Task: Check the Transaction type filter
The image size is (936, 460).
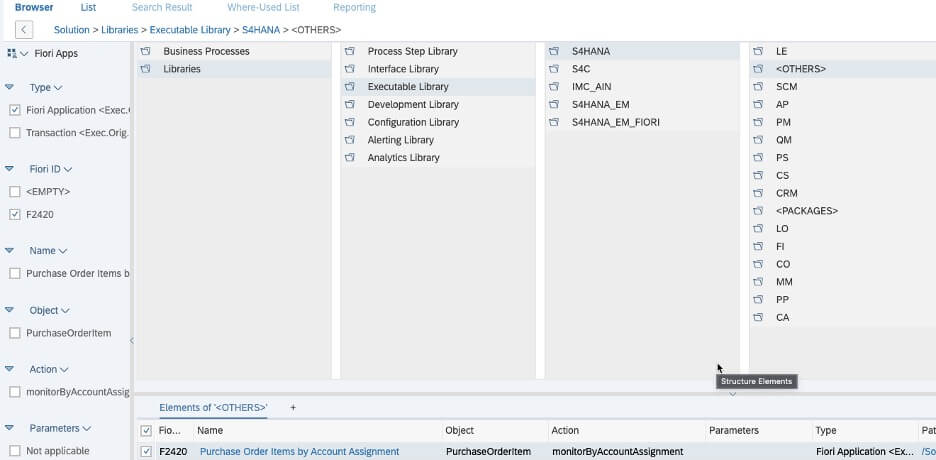Action: pyautogui.click(x=15, y=133)
